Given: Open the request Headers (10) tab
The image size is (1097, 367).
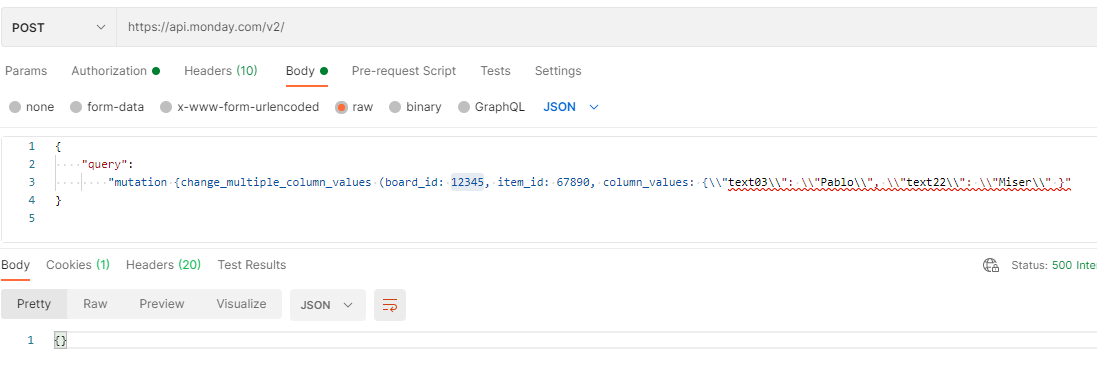Looking at the screenshot, I should point(221,71).
